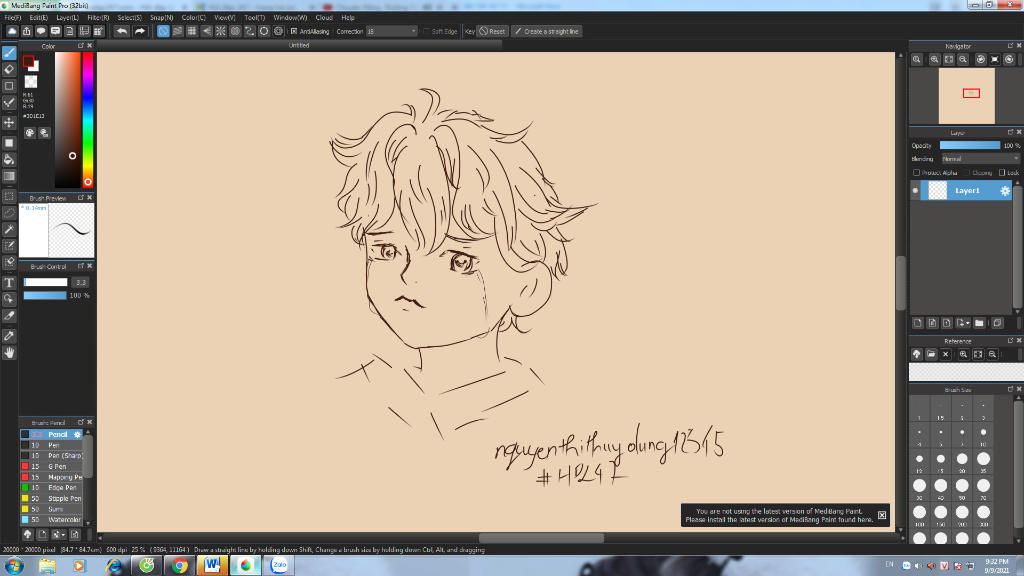Toggle parallel snap icon
The width and height of the screenshot is (1024, 576).
click(178, 31)
